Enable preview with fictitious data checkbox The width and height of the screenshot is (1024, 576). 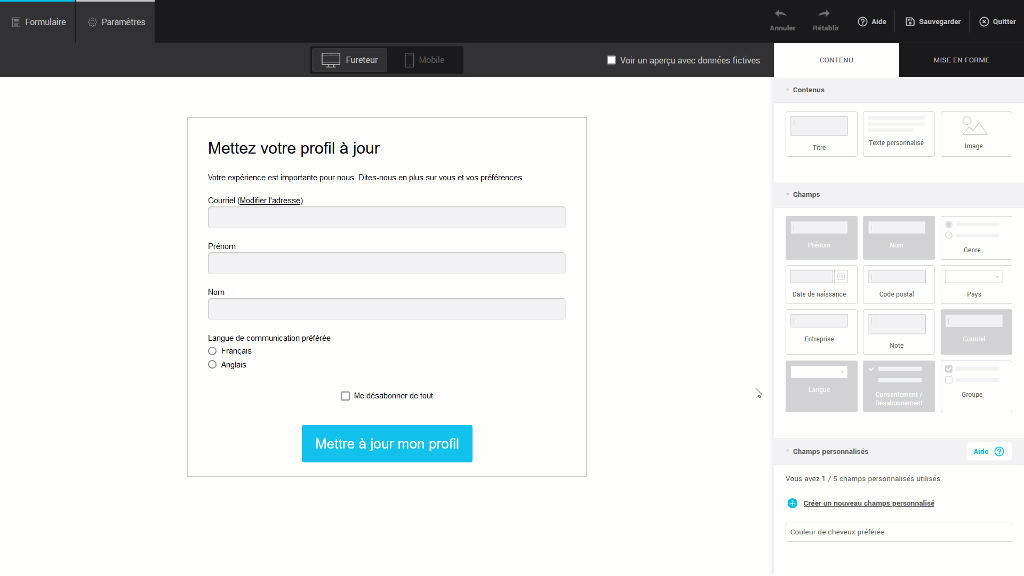[x=612, y=60]
